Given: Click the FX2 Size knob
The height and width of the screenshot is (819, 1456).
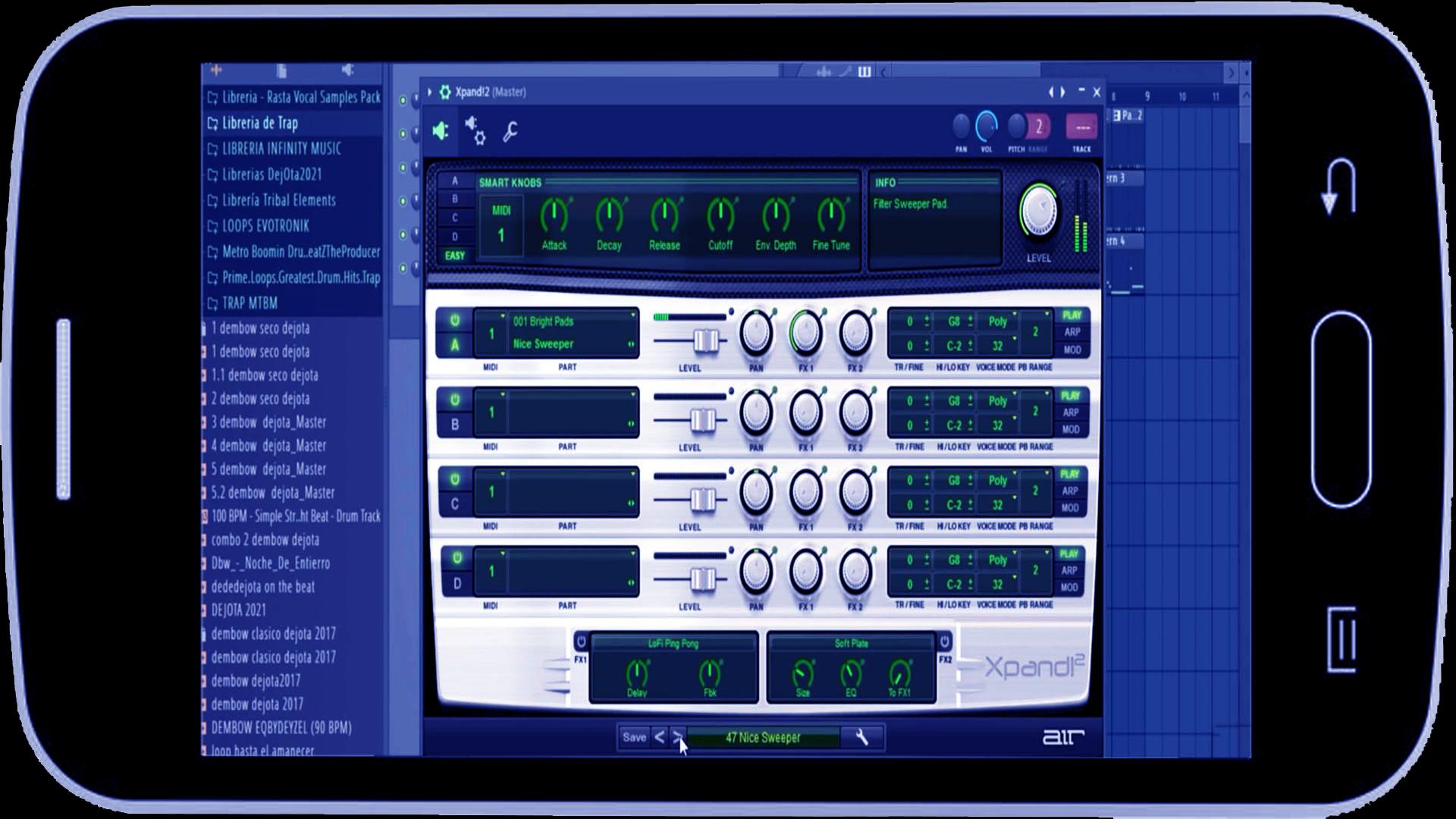Looking at the screenshot, I should click(x=802, y=673).
